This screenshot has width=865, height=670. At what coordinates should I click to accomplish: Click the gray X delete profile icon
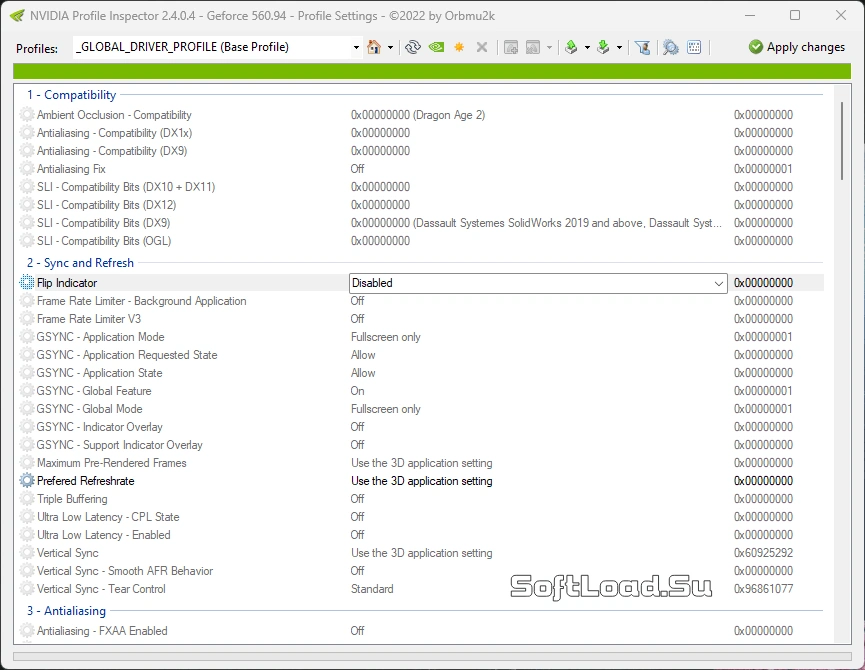click(482, 47)
